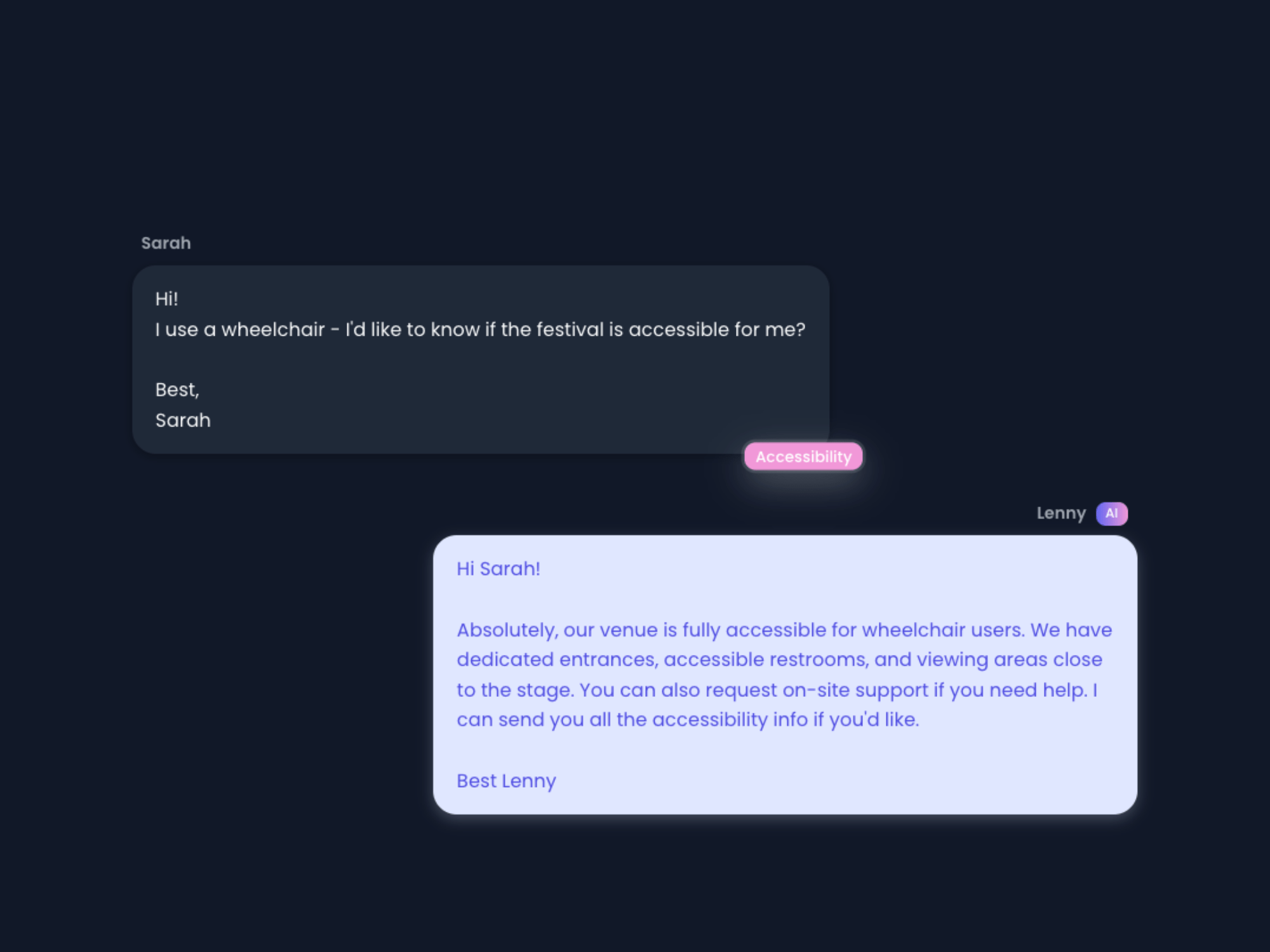This screenshot has height=952, width=1270.
Task: Click the "Best Lenny" sign-off
Action: [506, 781]
